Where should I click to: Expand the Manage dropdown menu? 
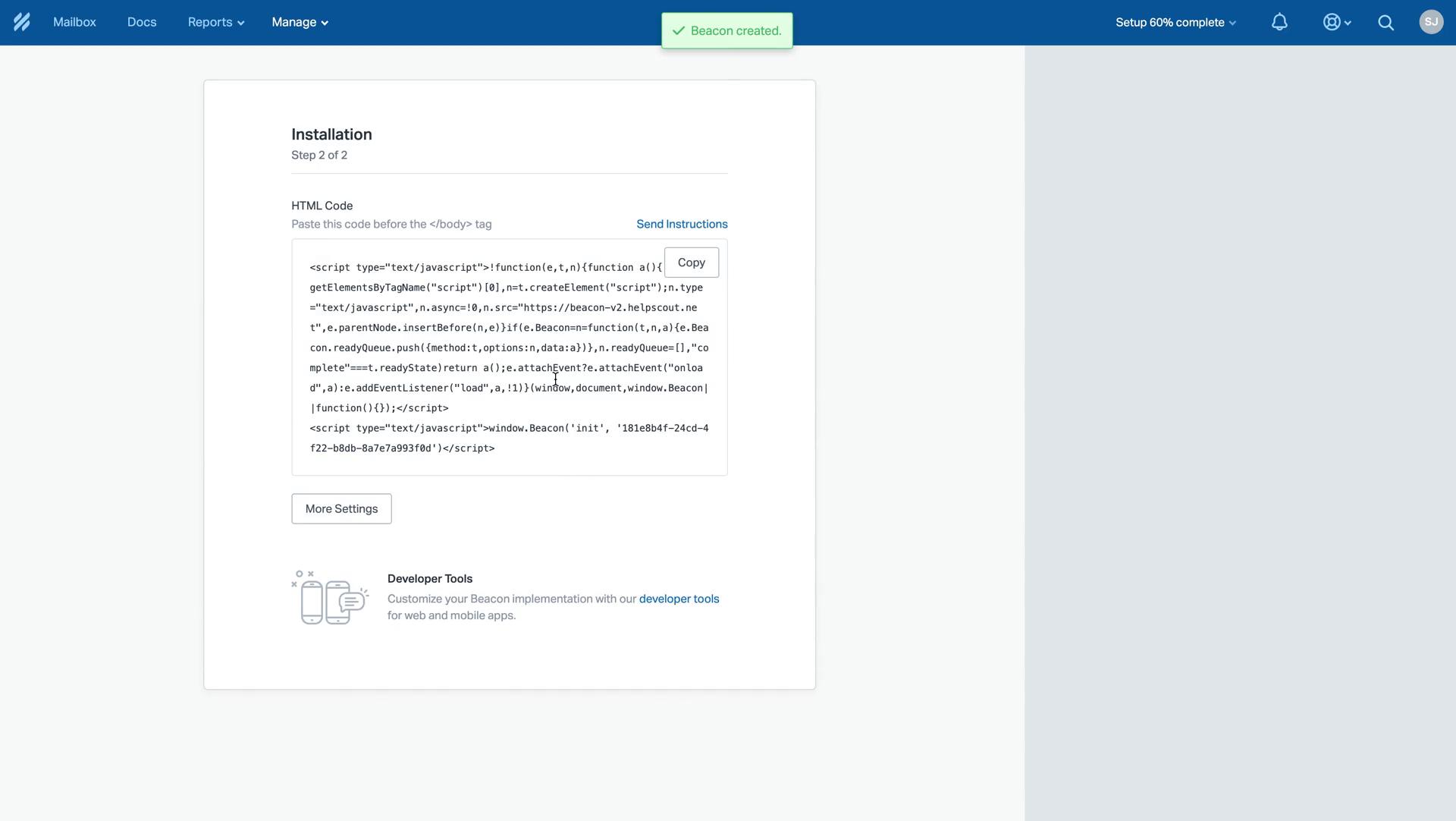point(299,22)
